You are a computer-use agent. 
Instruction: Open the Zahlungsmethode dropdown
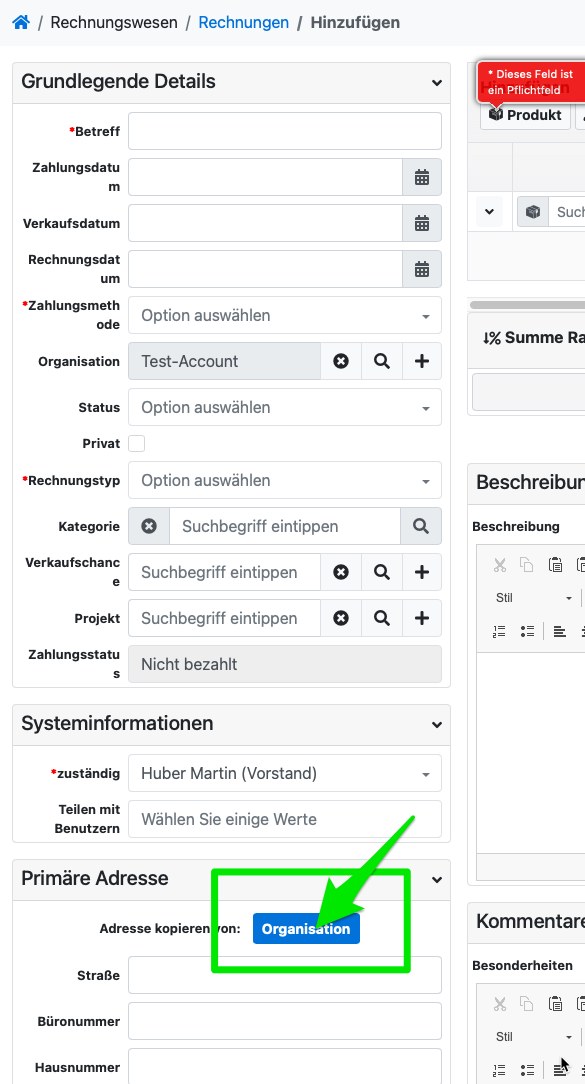285,315
